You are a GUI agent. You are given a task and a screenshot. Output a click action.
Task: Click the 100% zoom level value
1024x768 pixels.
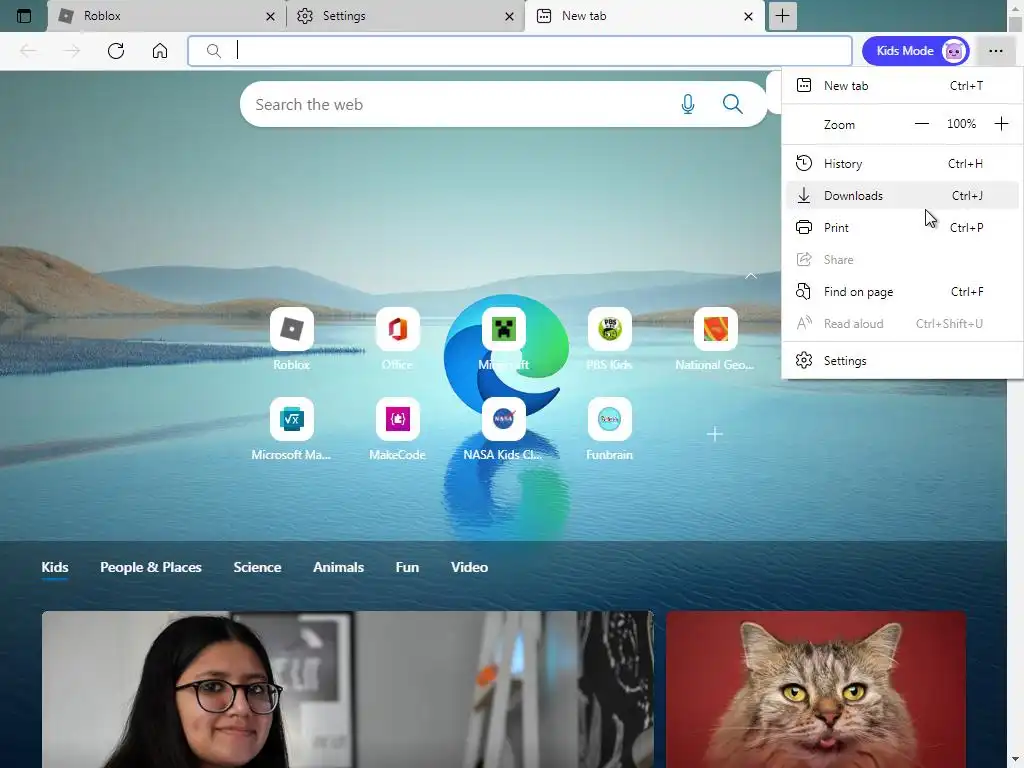961,124
